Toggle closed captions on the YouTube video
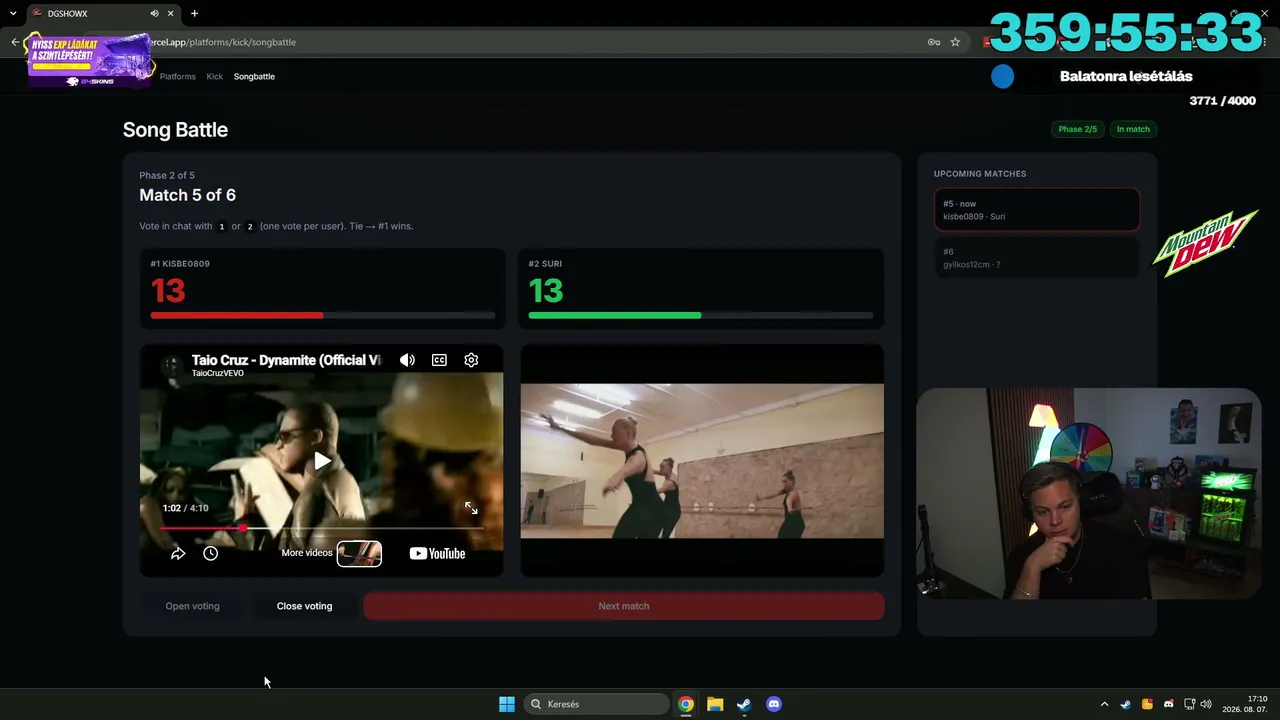Viewport: 1280px width, 720px height. coord(439,360)
